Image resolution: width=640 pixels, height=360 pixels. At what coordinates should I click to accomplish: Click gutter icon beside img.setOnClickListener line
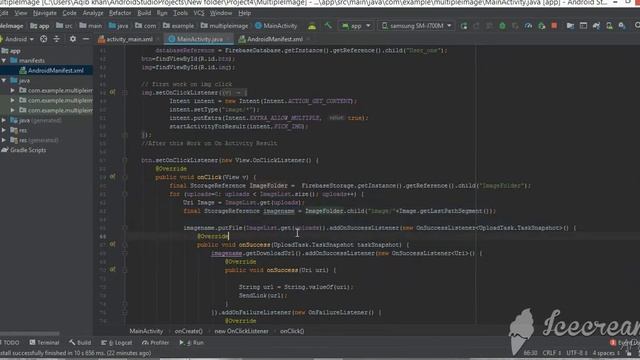tap(112, 92)
